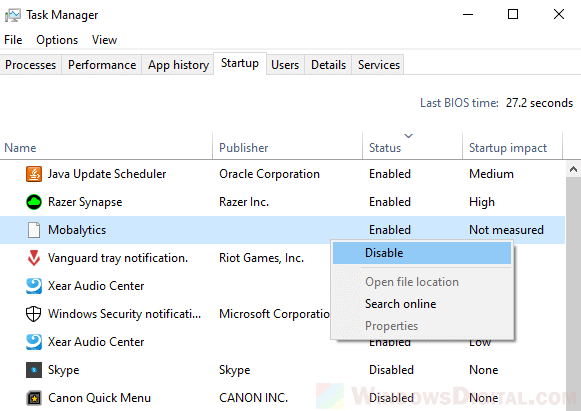Click the Razer Inc. publisher cell
This screenshot has height=411, width=581.
point(244,202)
